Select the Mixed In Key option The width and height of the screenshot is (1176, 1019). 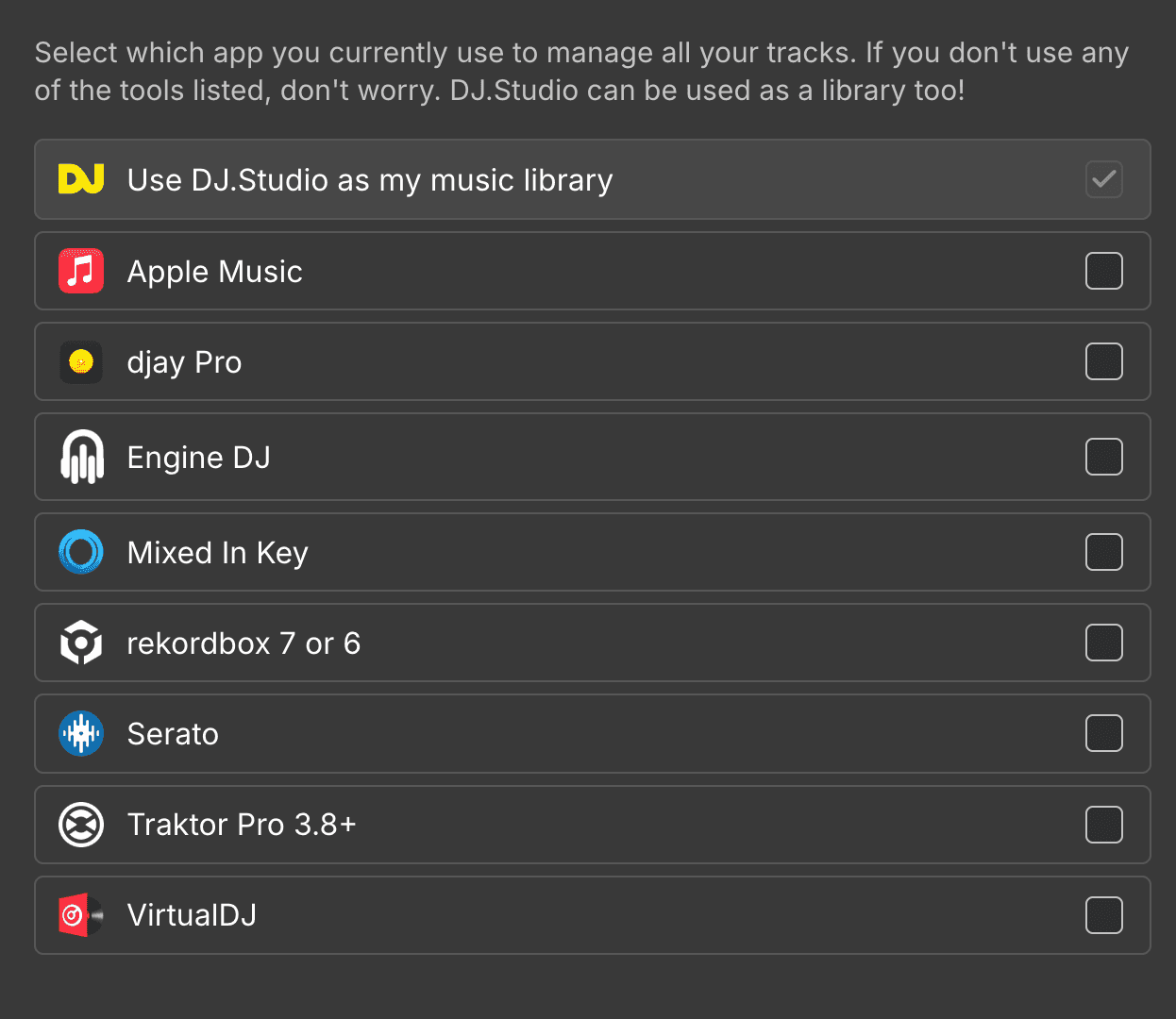coord(566,552)
